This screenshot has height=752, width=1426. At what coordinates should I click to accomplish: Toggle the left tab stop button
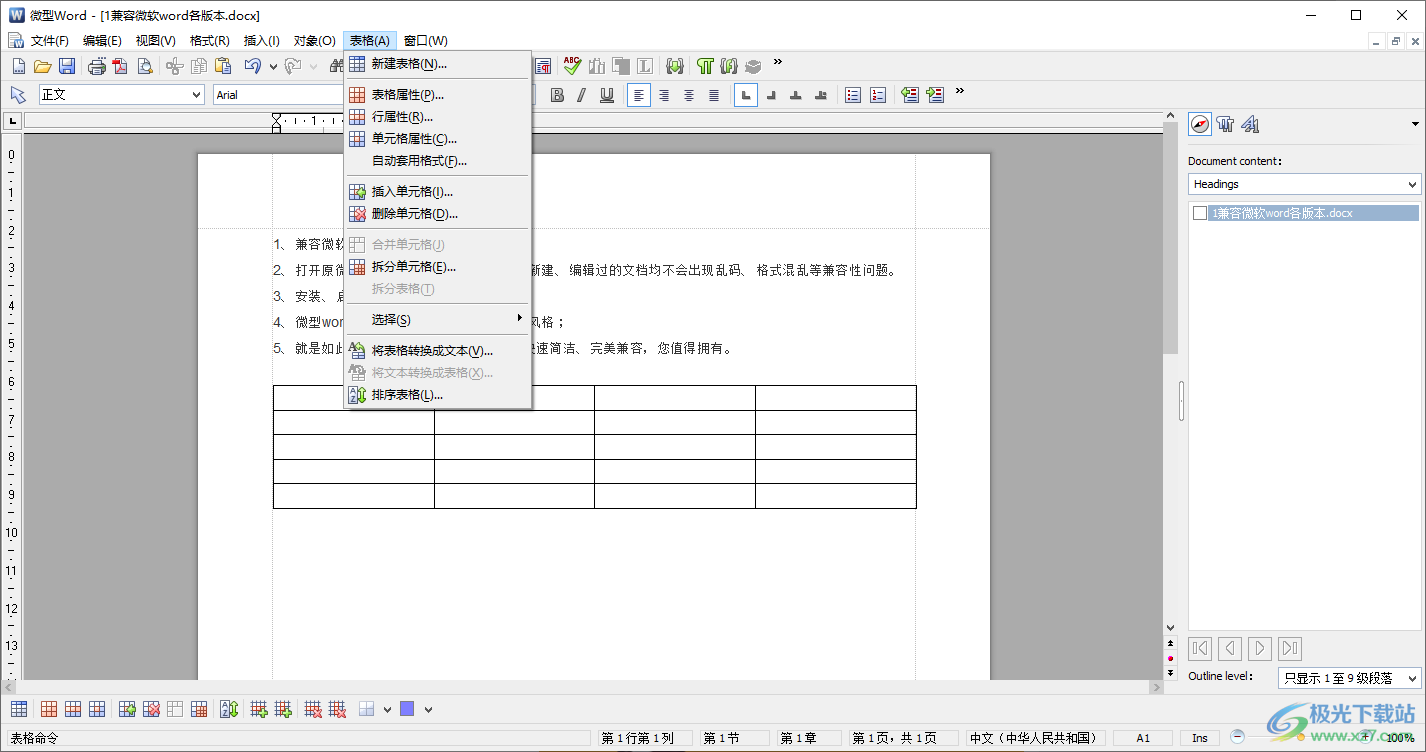pos(746,95)
